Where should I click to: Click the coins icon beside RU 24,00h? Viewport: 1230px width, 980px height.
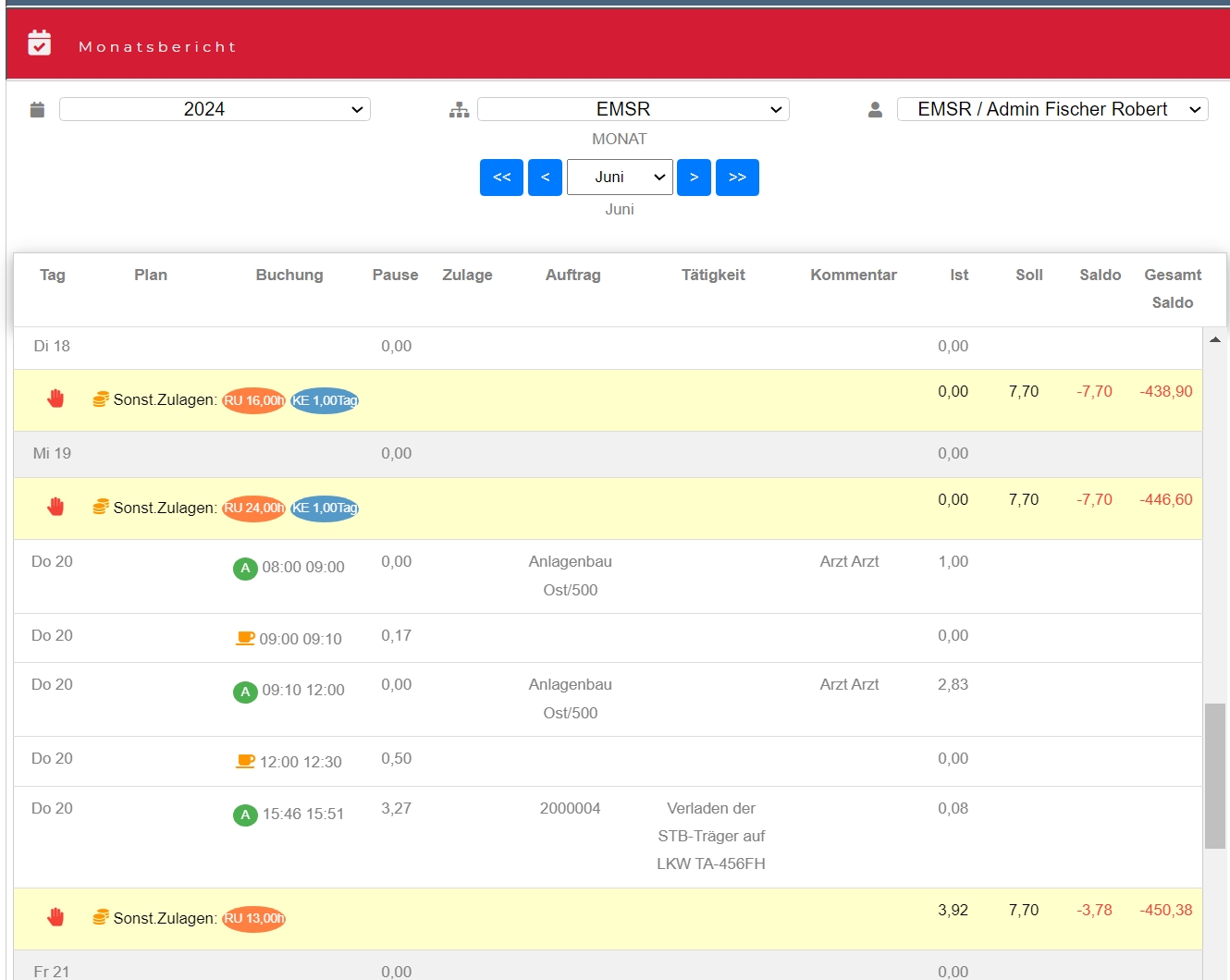[x=101, y=507]
